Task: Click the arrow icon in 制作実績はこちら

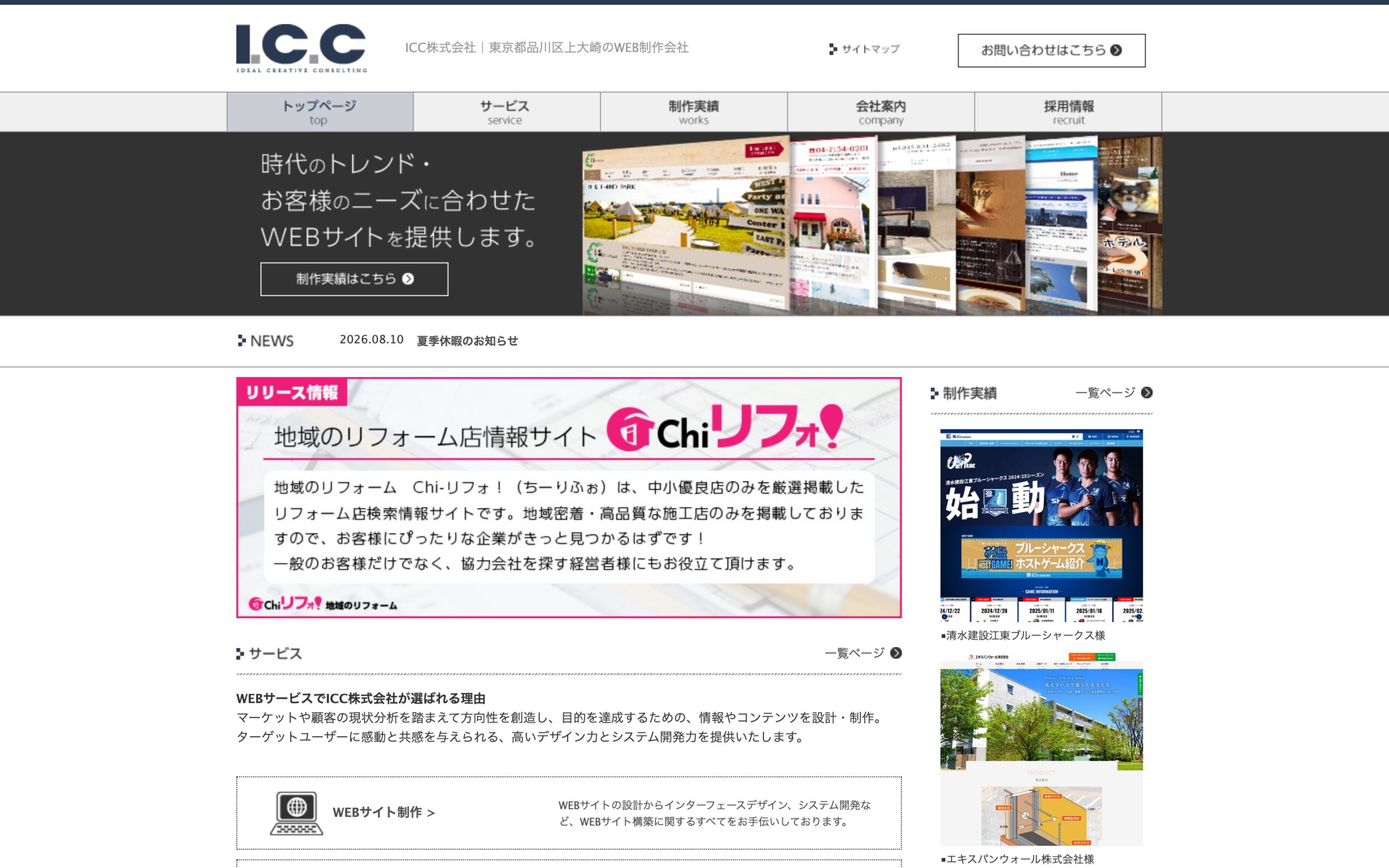Action: [408, 279]
